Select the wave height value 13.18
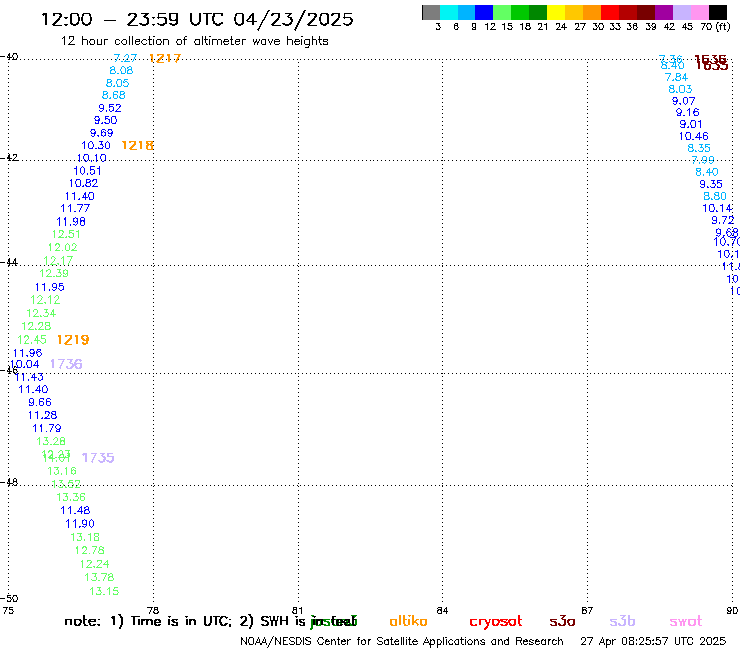Viewport: 740px width, 650px height. pos(85,537)
